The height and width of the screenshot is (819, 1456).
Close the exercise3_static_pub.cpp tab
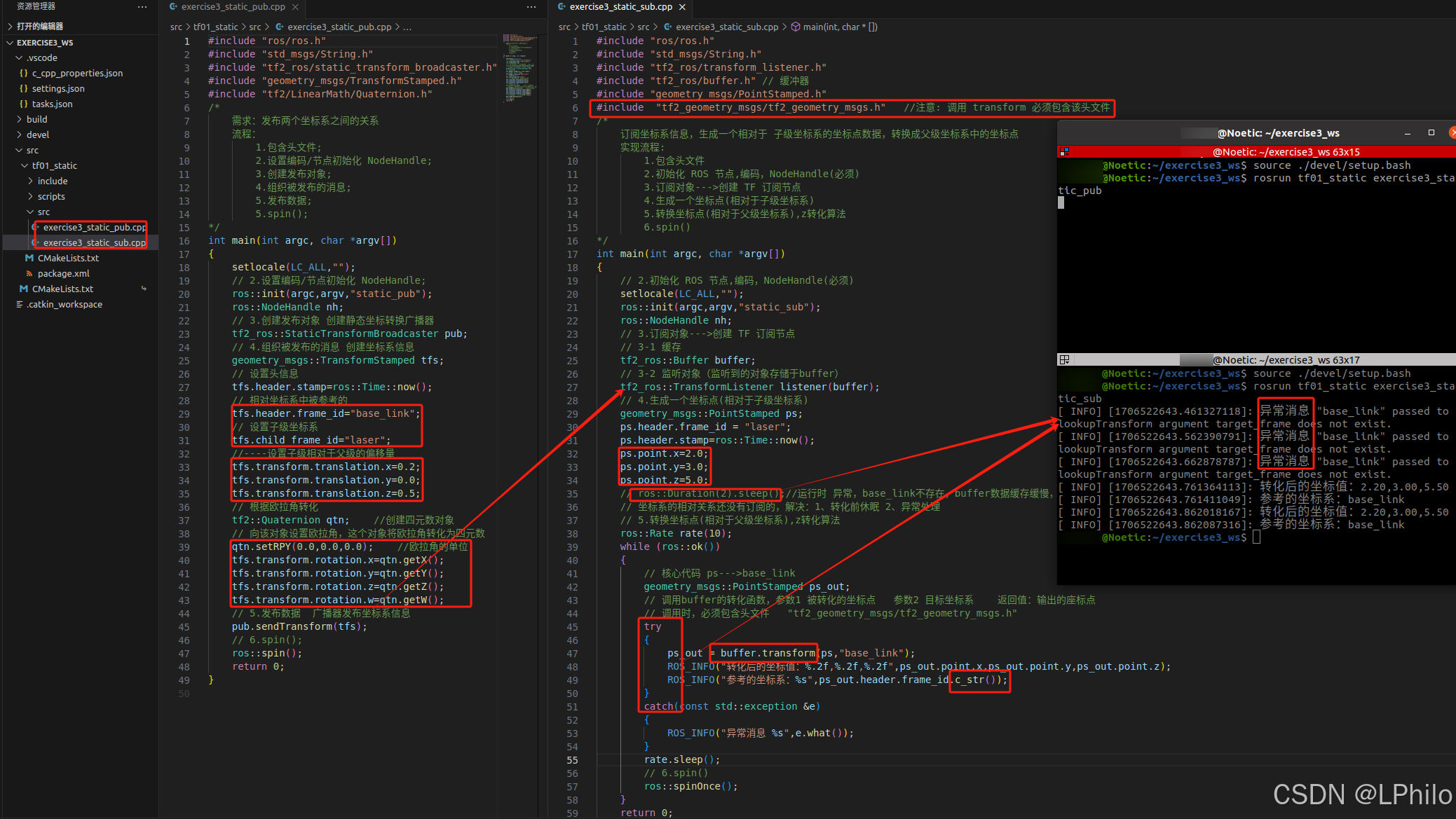pos(295,7)
